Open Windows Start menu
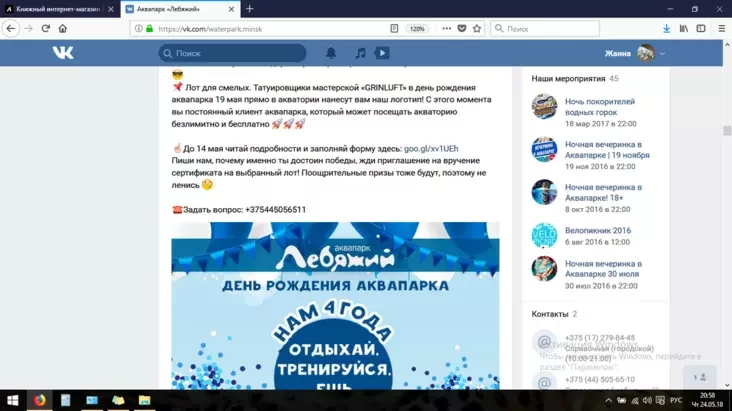Screen dimensions: 732x411 pyautogui.click(x=12, y=400)
